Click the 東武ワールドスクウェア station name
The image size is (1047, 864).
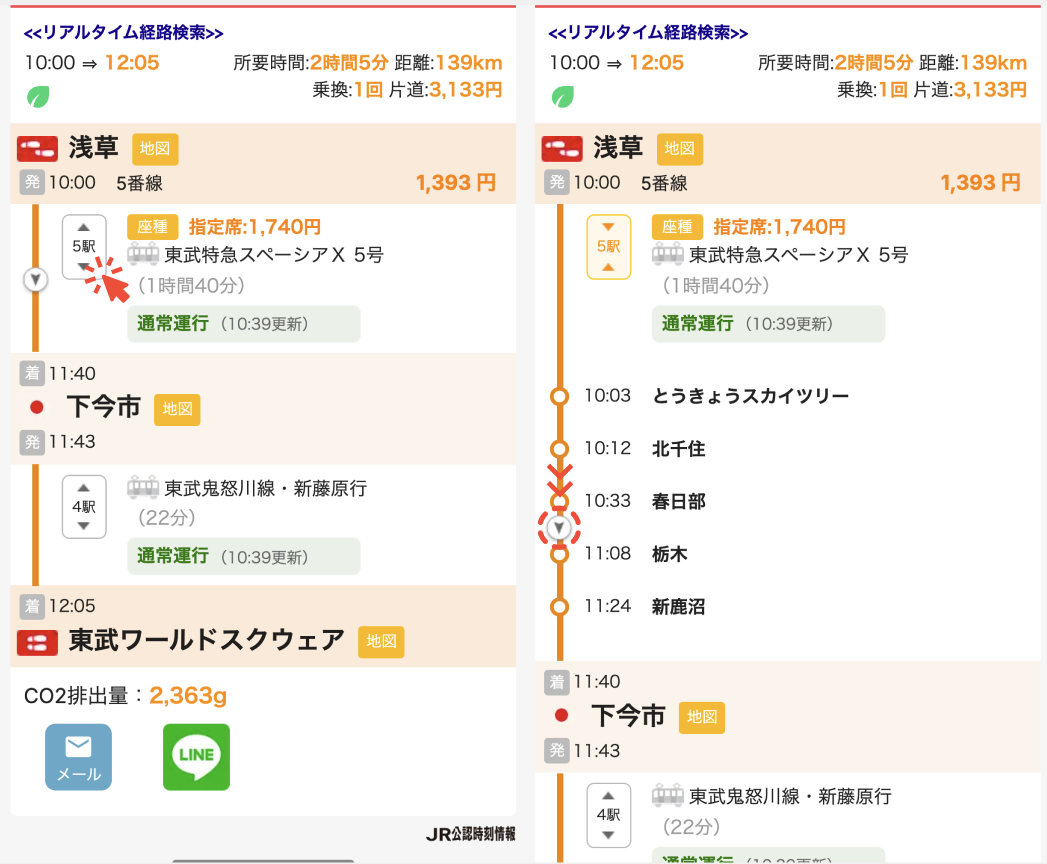206,640
